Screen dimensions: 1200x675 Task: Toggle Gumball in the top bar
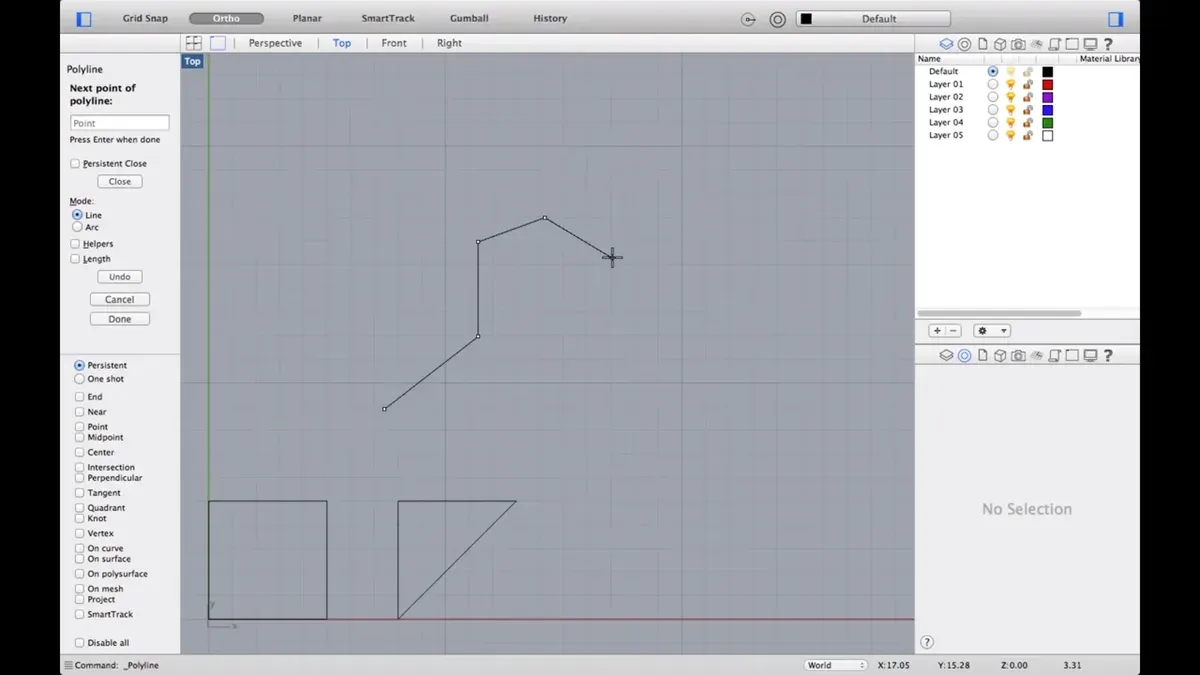469,19
